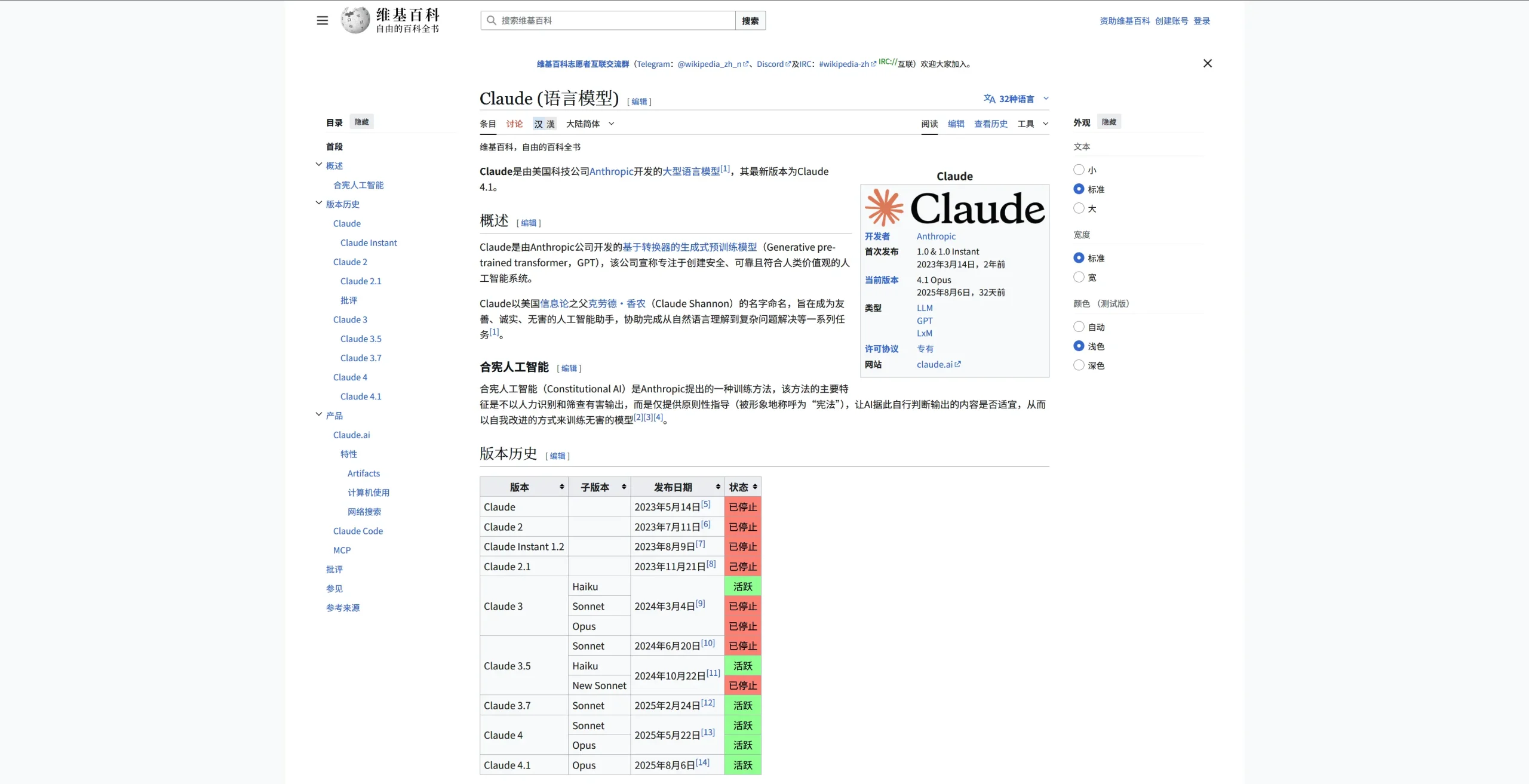Sort table by 状态 column arrows
Viewport: 1529px width, 784px height.
point(755,487)
